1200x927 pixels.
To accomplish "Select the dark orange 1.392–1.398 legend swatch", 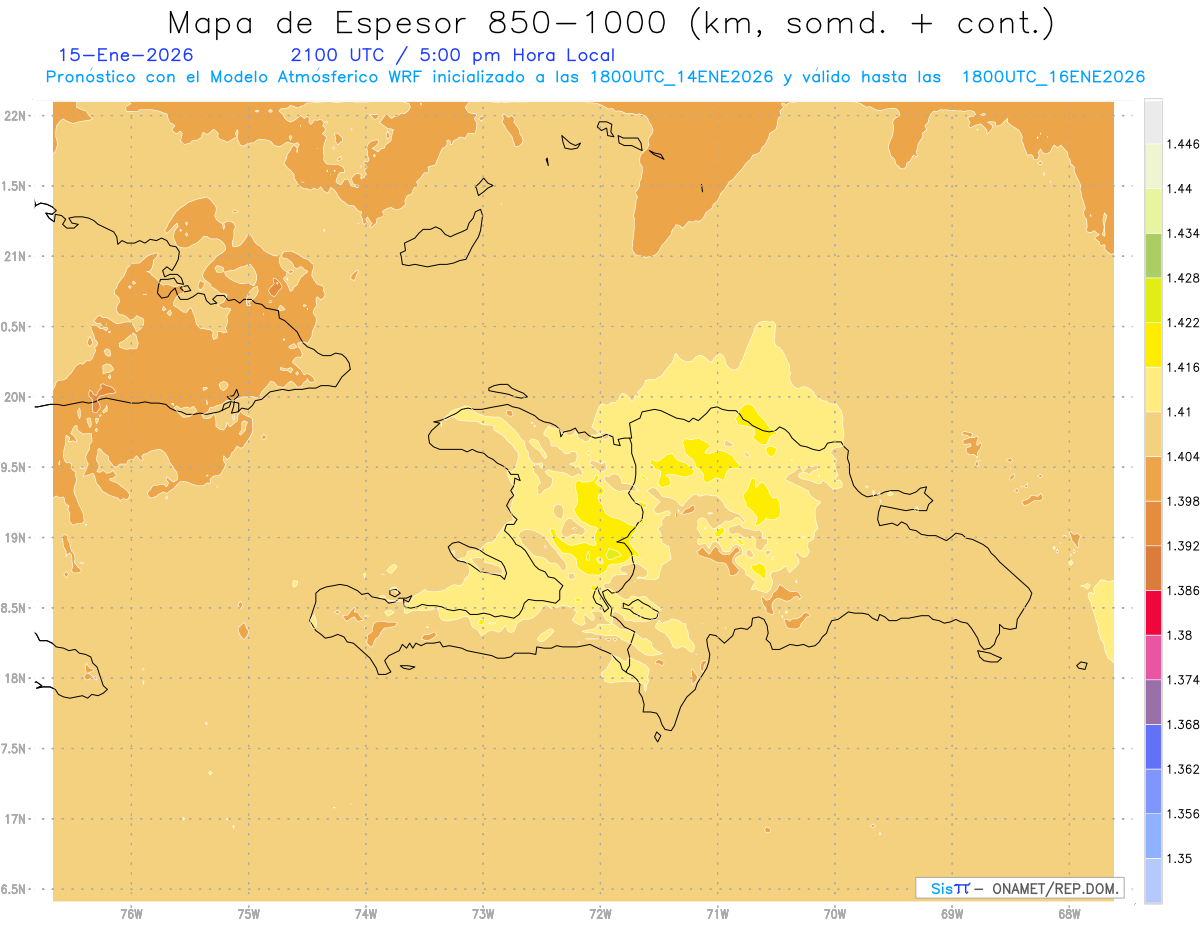I will pos(1153,523).
